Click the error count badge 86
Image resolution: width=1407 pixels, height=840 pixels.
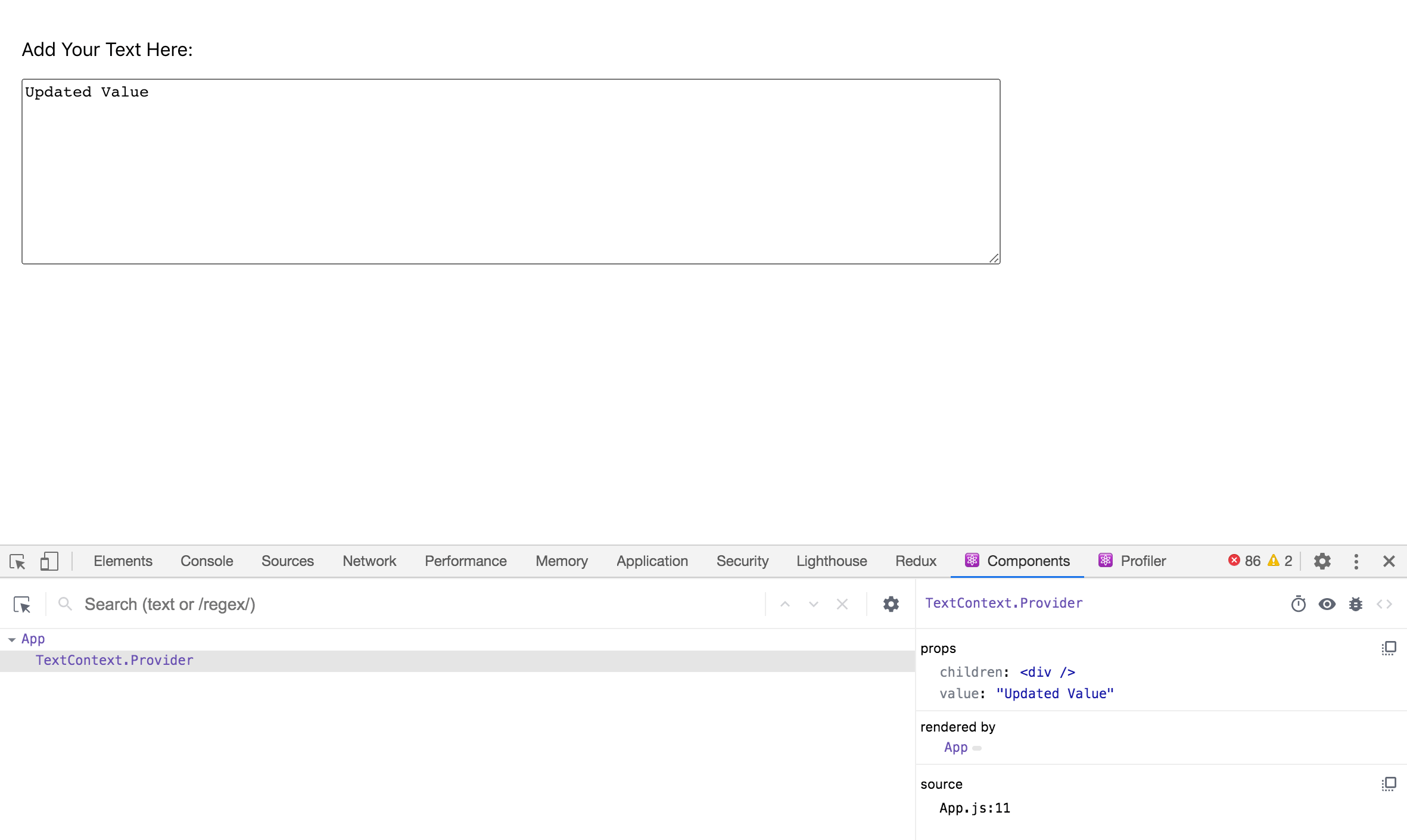(1244, 561)
